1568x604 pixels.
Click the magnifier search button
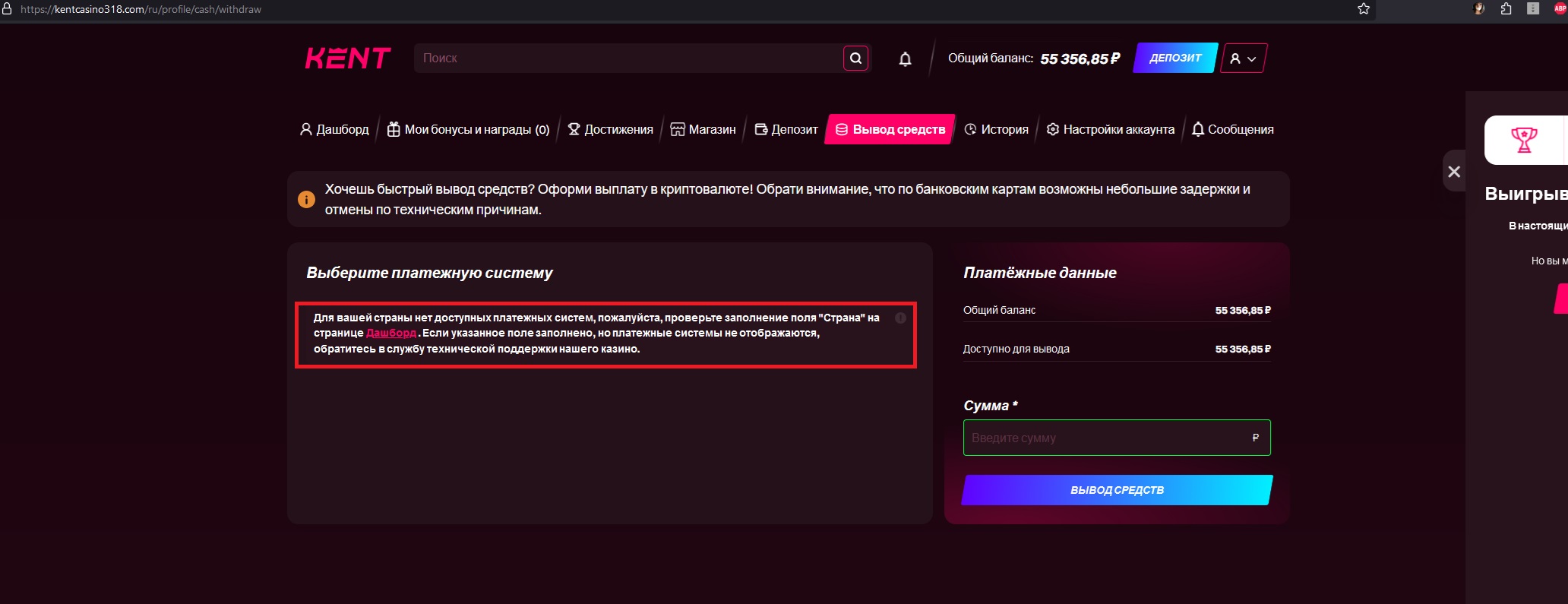point(855,58)
